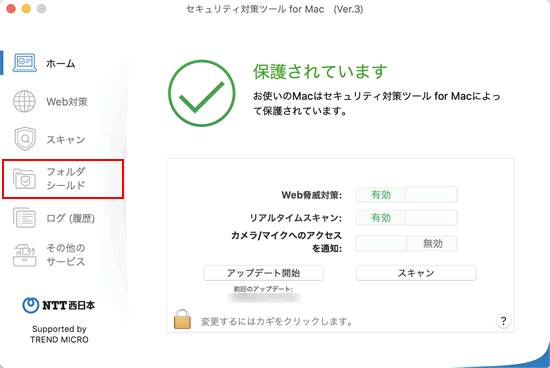Screen dimensions: 550x368
Task: Click the question mark help icon
Action: point(503,321)
